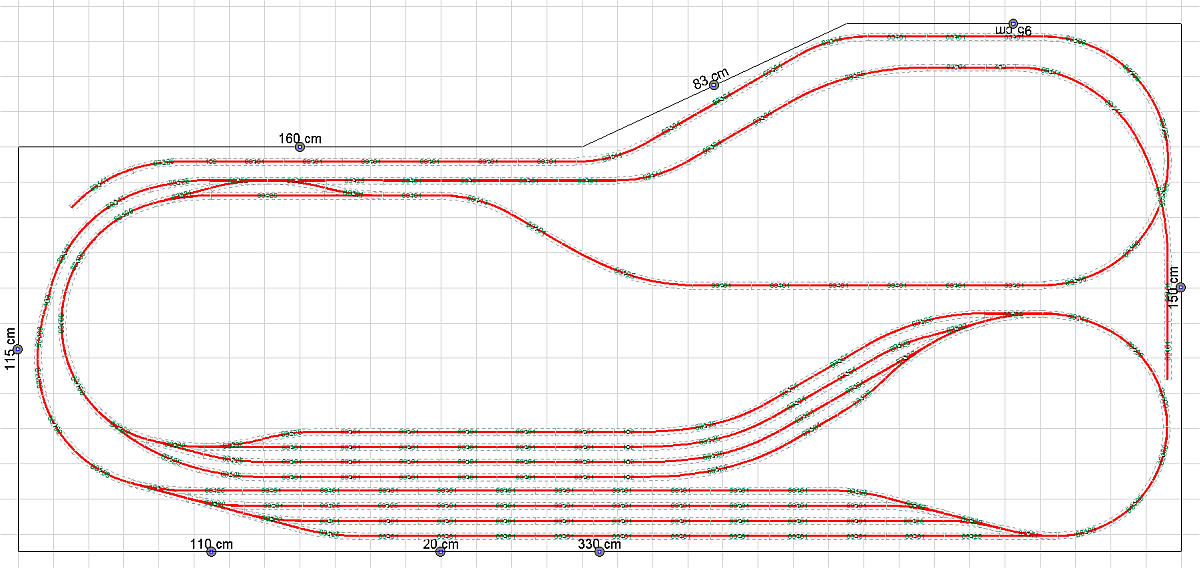
Task: Select the 150 cm dimension's blue handle
Action: [x=1181, y=288]
